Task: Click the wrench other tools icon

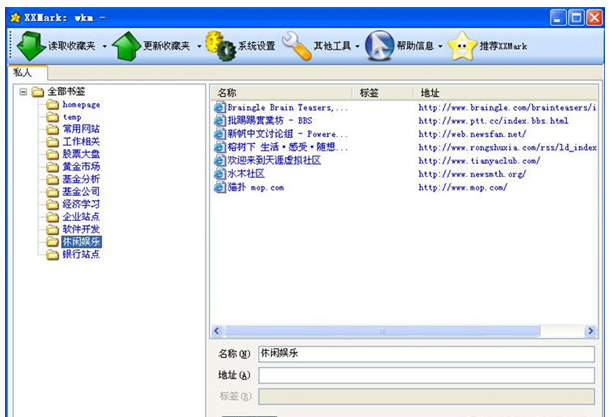Action: pyautogui.click(x=297, y=46)
